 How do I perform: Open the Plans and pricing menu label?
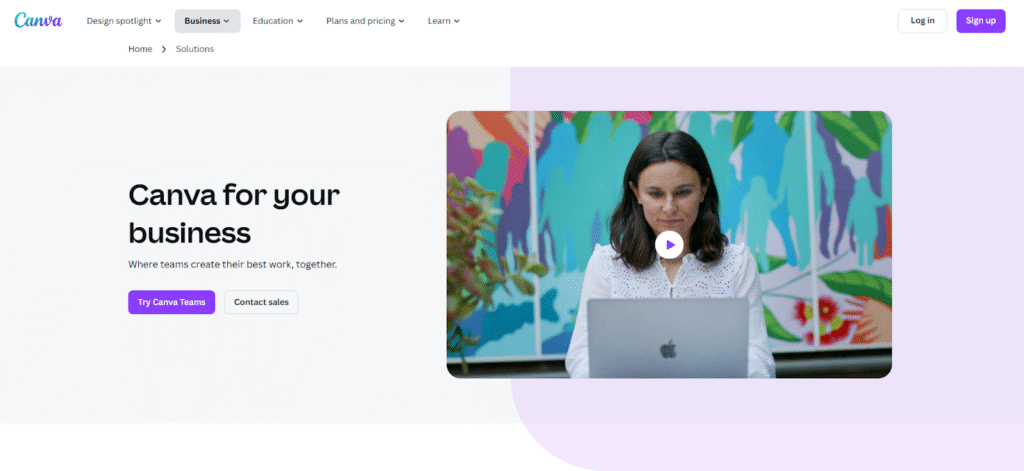(360, 21)
